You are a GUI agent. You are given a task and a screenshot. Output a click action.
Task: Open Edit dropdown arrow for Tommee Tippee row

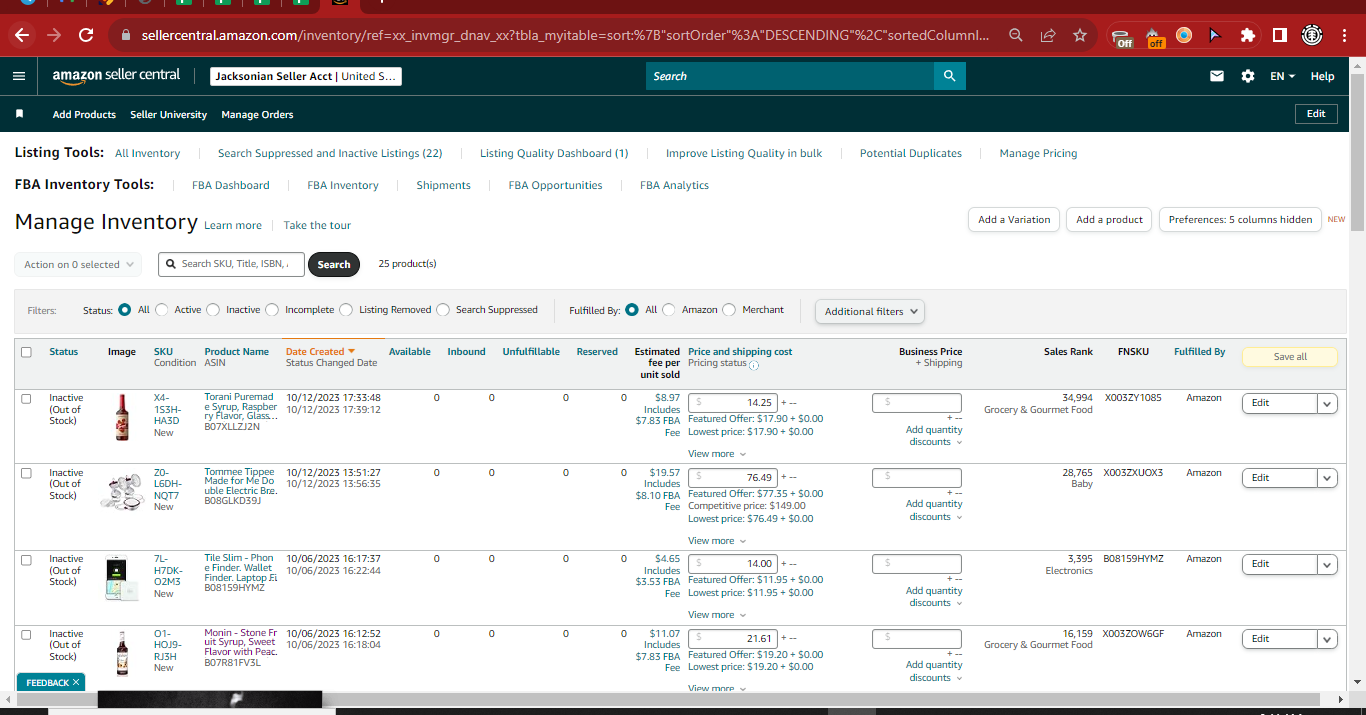click(x=1327, y=478)
